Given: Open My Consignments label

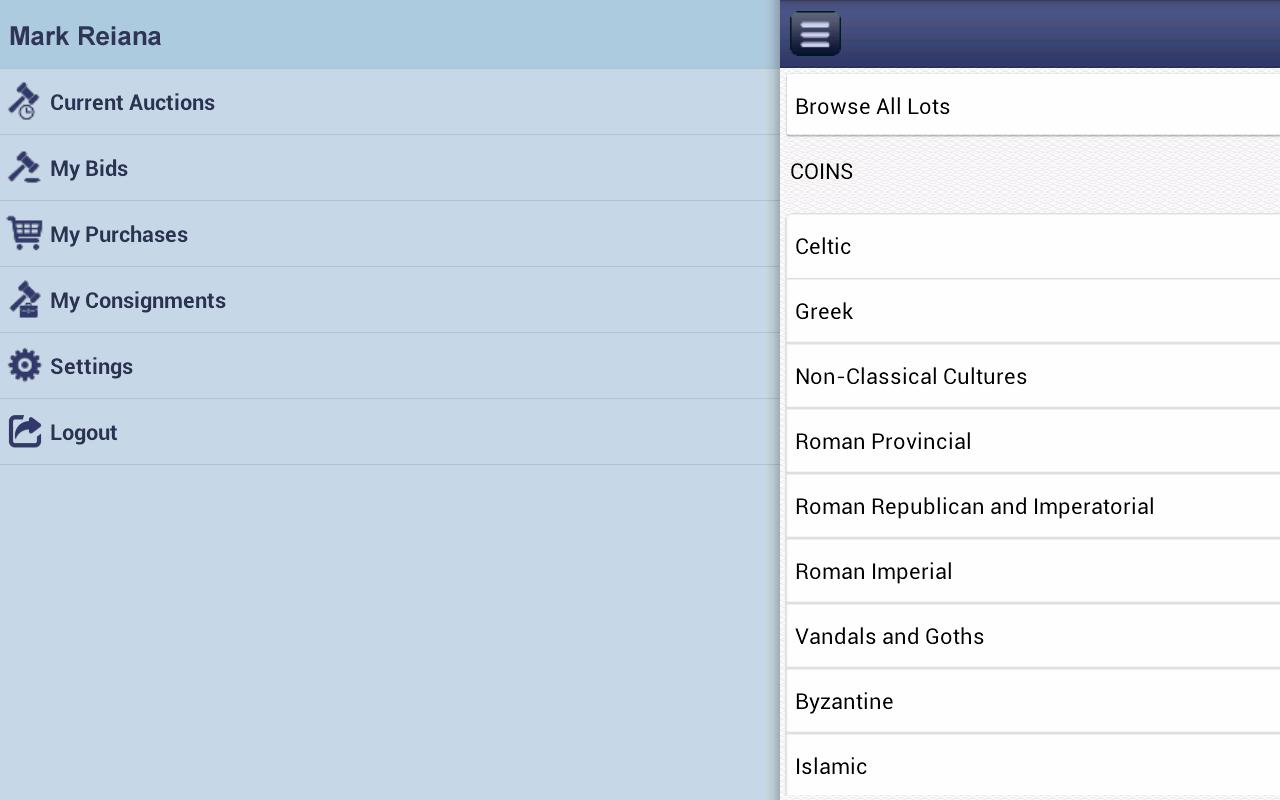Looking at the screenshot, I should [x=138, y=300].
